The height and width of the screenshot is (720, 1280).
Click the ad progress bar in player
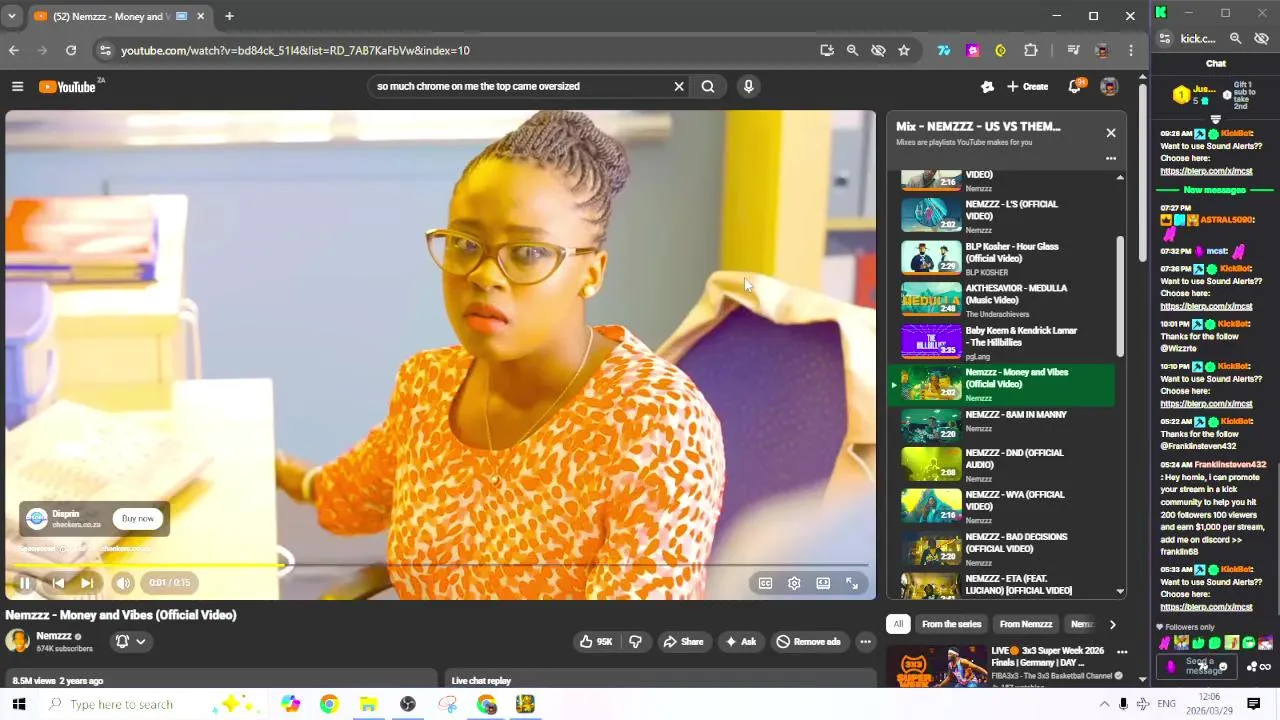coord(440,565)
